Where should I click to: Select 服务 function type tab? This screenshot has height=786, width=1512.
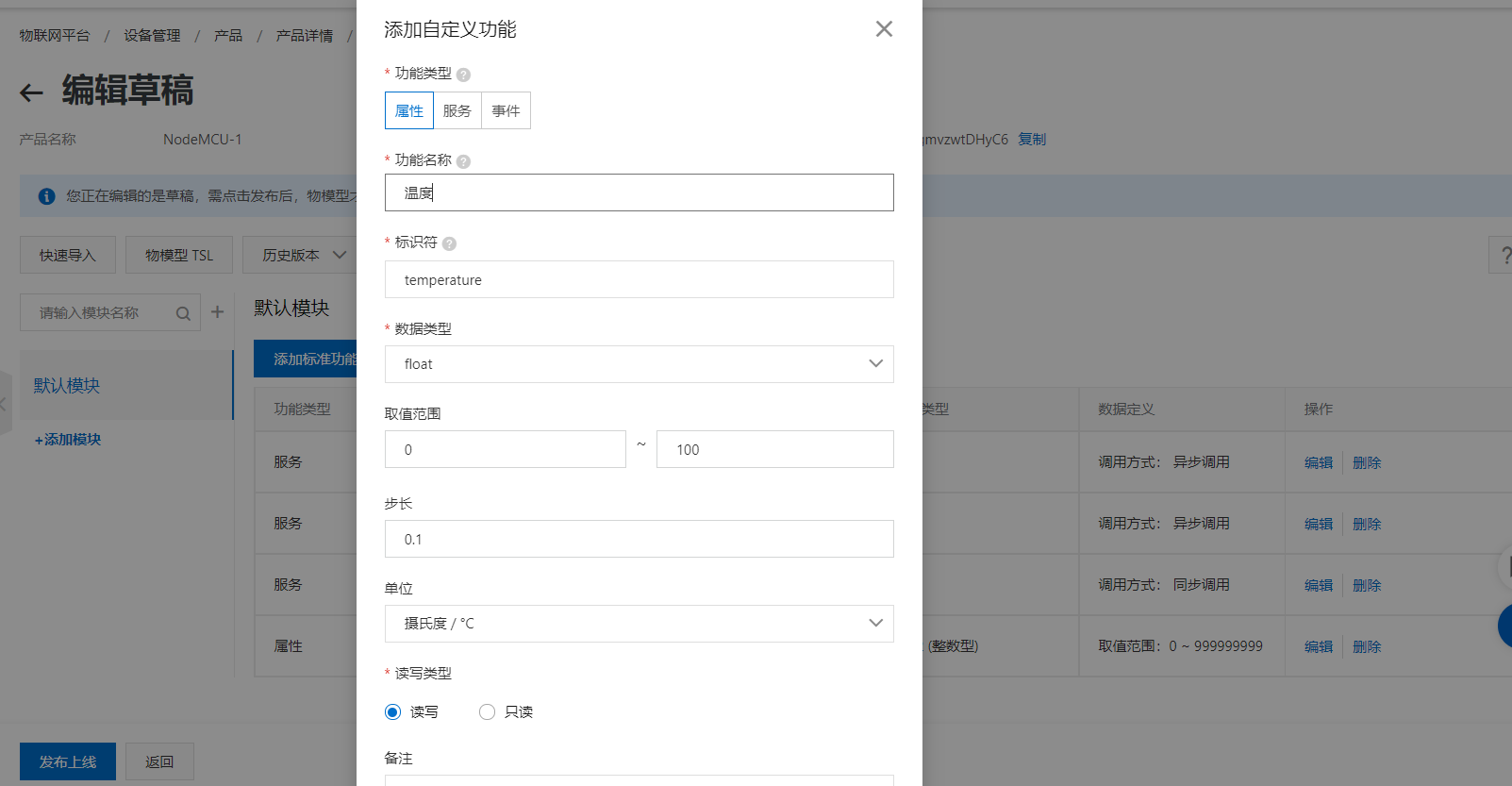tap(457, 110)
